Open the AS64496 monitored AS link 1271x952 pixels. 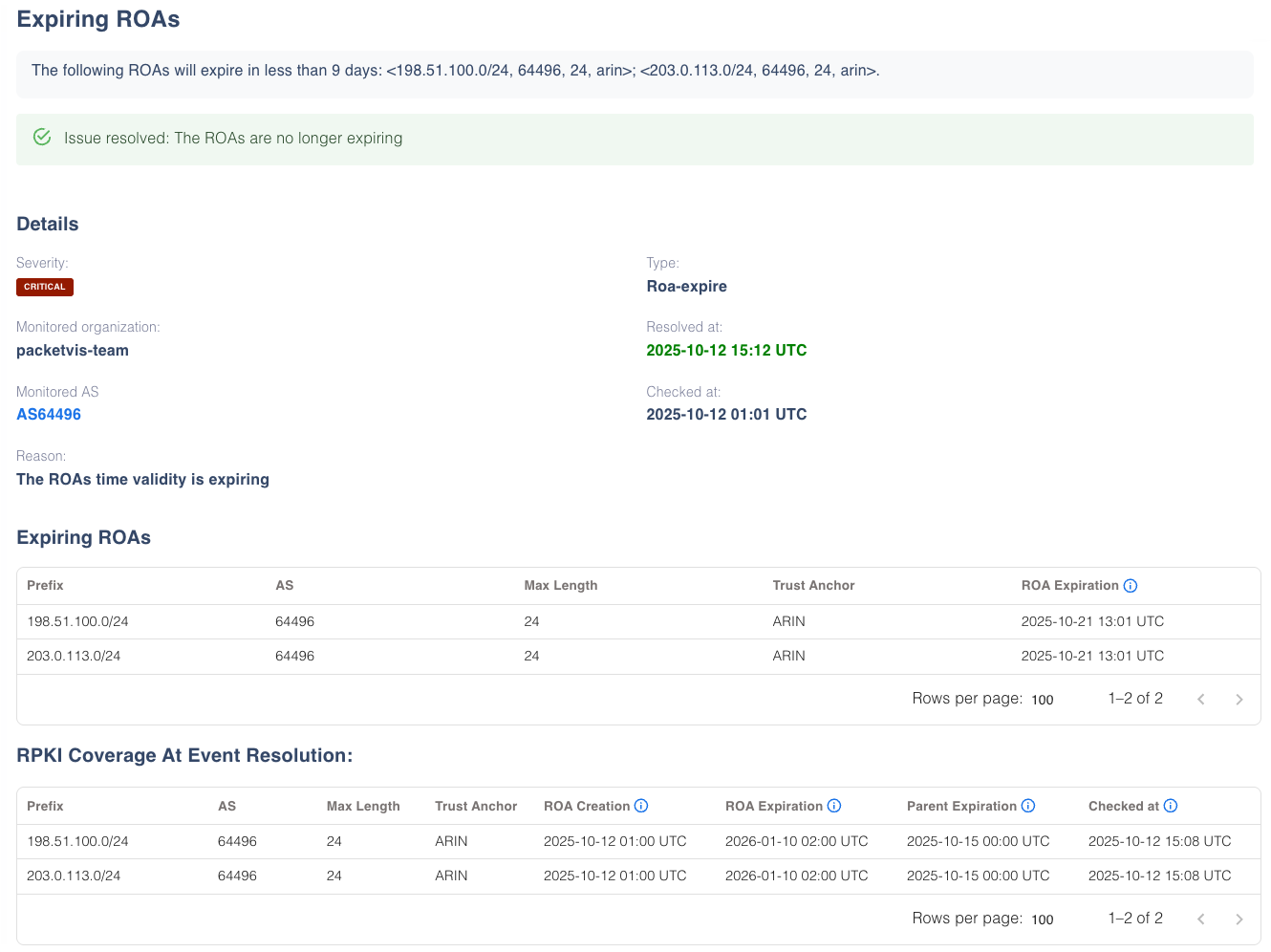coord(49,415)
